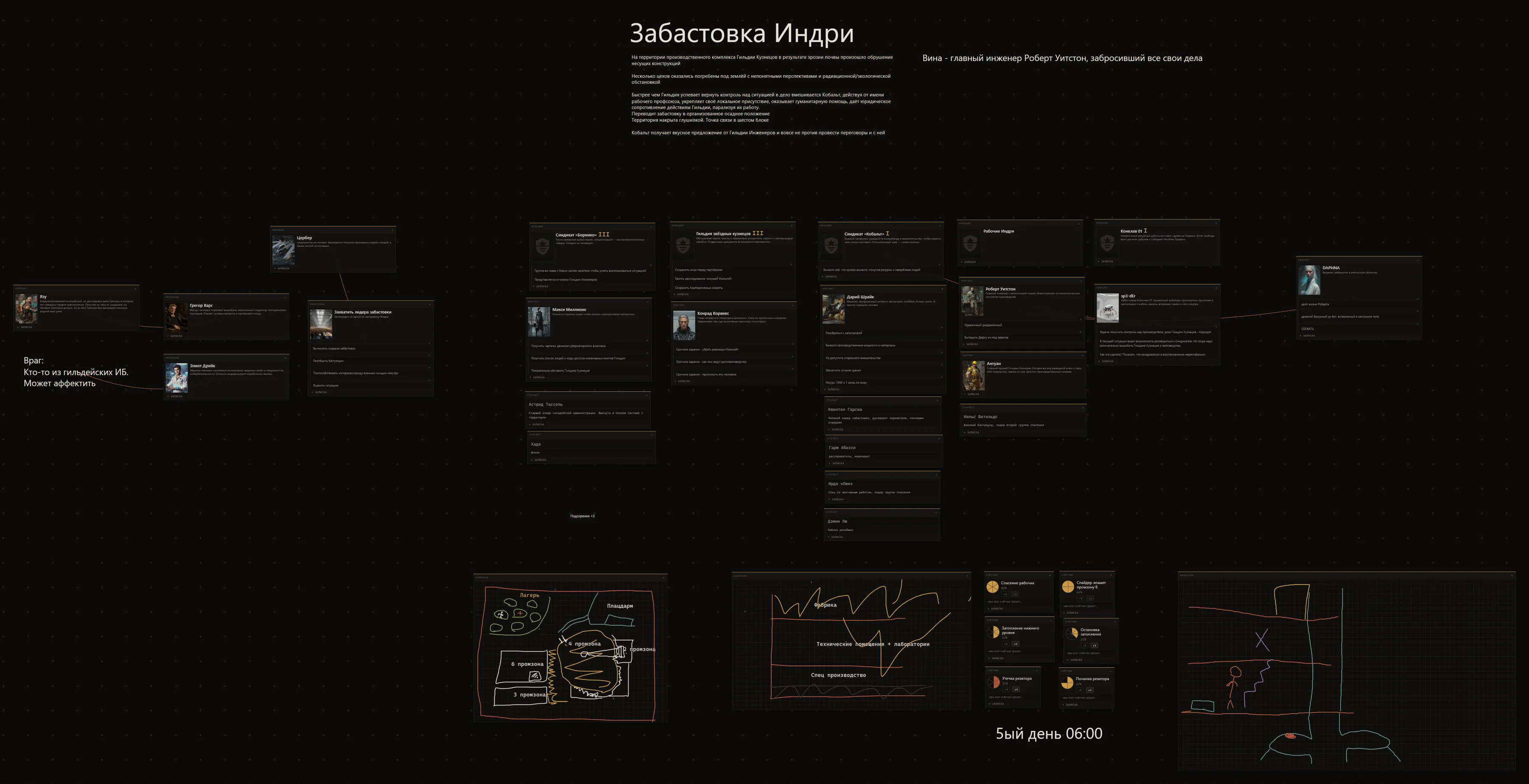Open the sp3-dEr spider robot portrait

(x=1108, y=308)
